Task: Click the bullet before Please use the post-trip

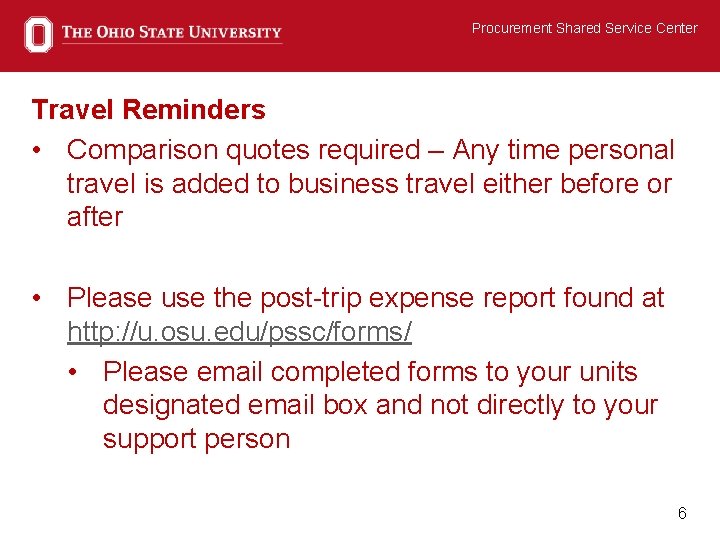Action: (x=36, y=298)
